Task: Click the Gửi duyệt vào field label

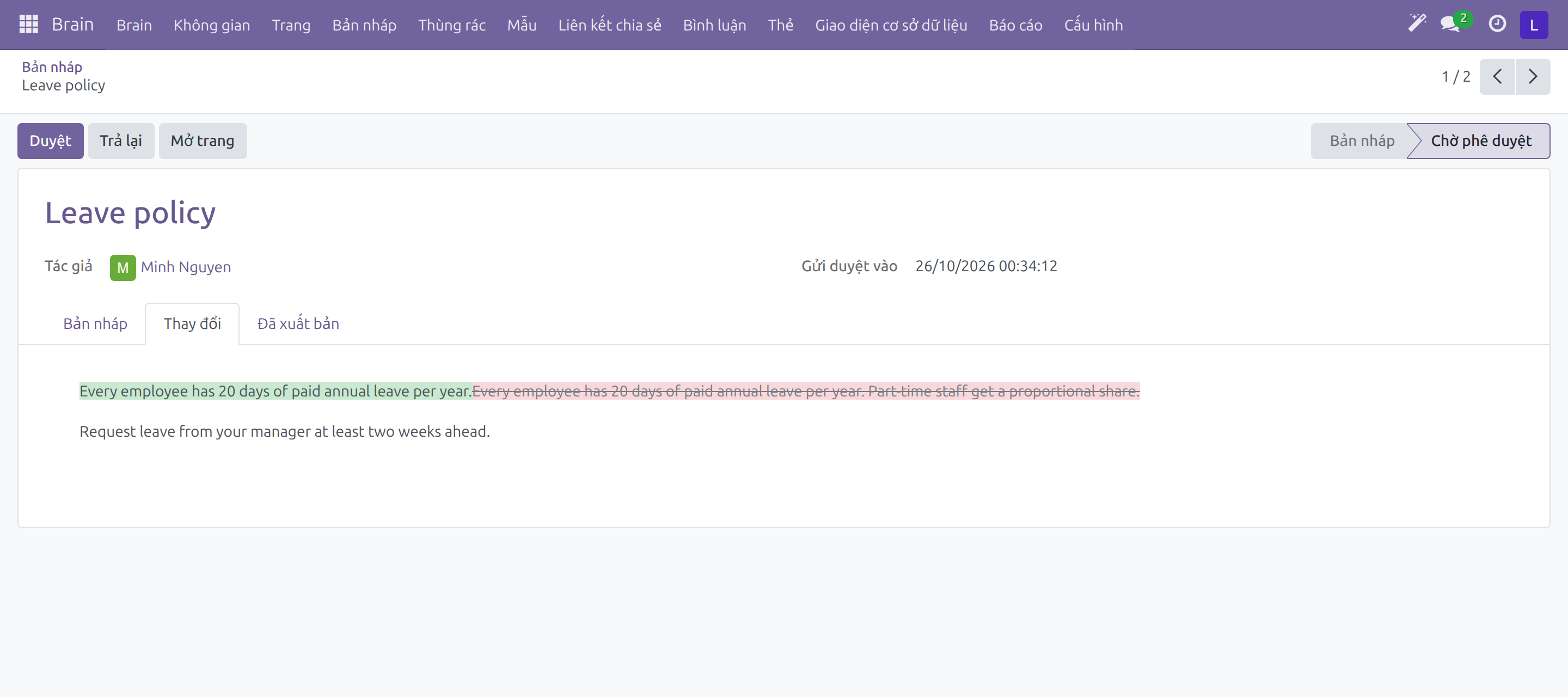Action: coord(849,266)
